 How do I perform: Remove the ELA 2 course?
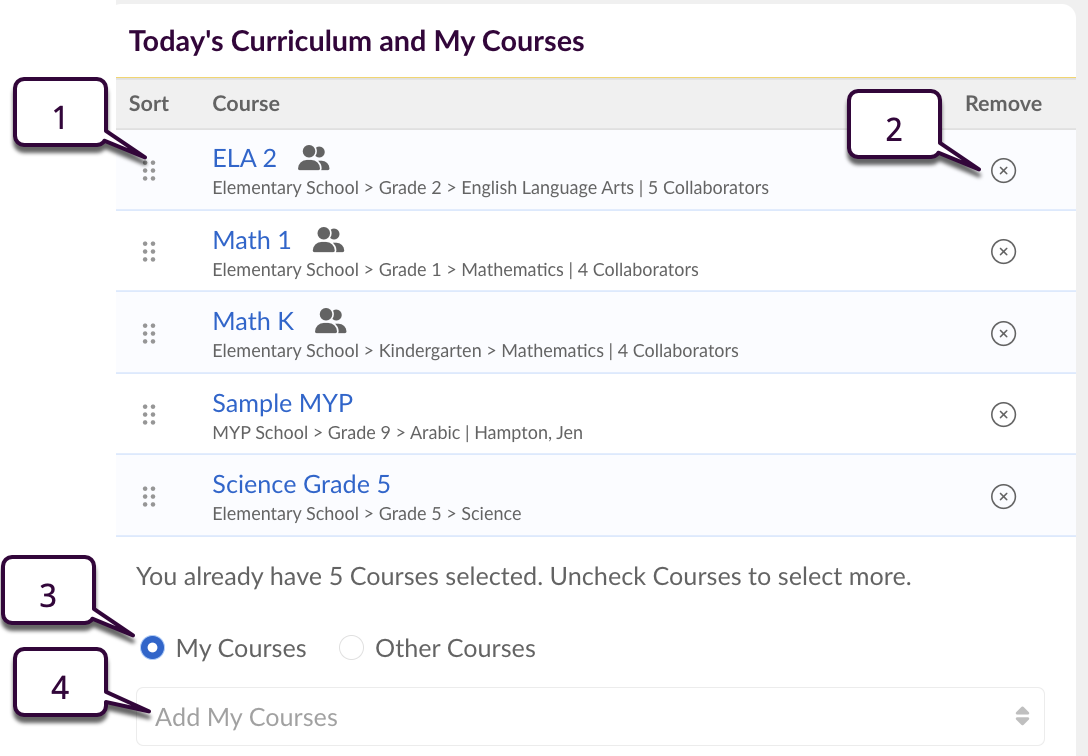(x=1003, y=171)
